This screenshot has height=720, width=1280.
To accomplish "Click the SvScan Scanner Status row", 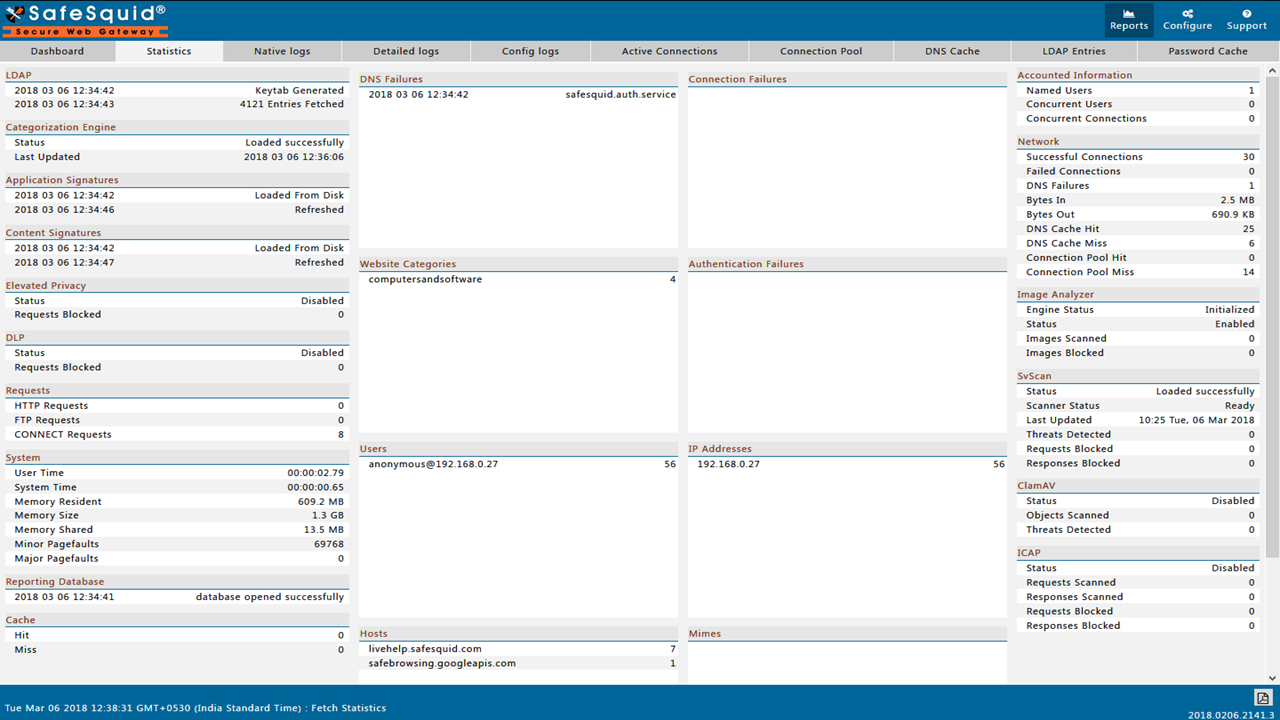I will coord(1138,406).
